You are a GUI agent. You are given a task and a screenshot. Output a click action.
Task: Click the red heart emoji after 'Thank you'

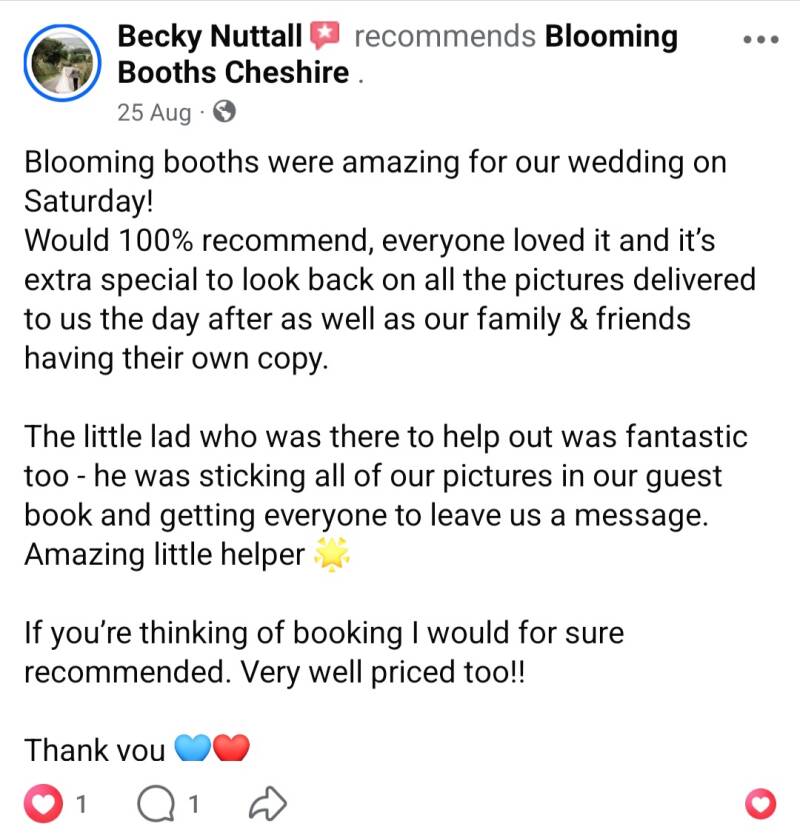[230, 746]
